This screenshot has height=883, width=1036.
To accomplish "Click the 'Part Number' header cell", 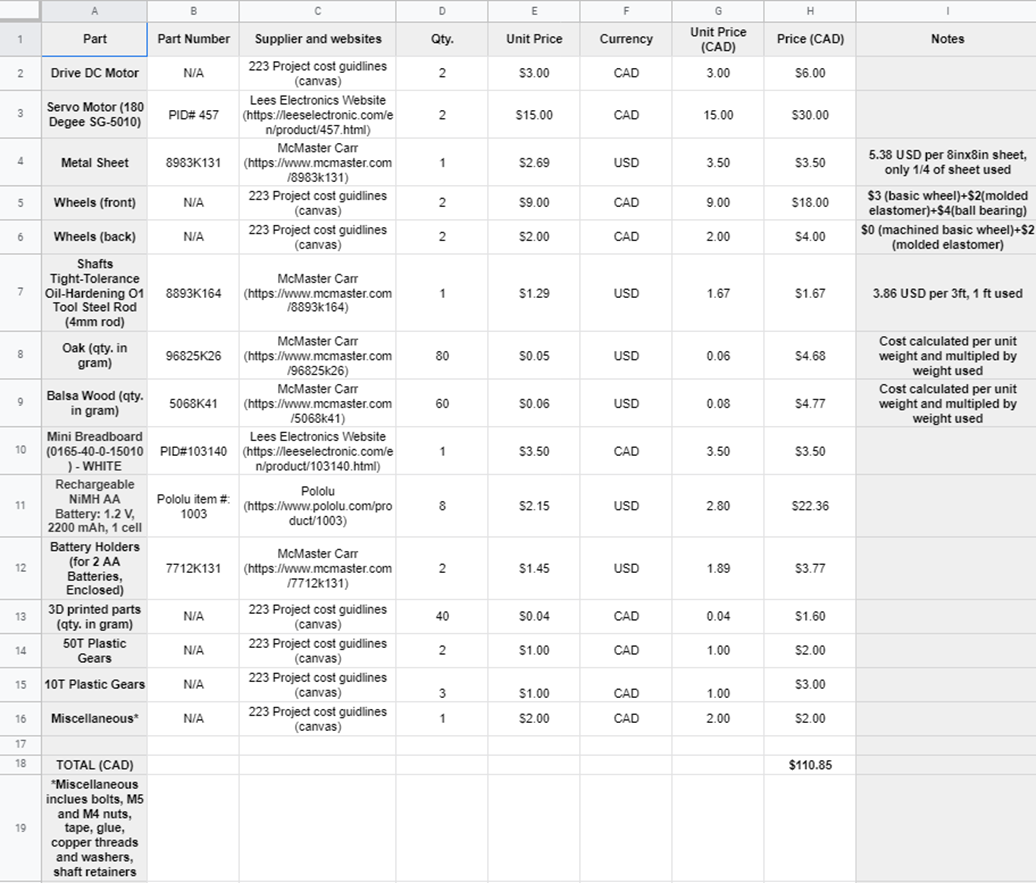I will [x=194, y=39].
